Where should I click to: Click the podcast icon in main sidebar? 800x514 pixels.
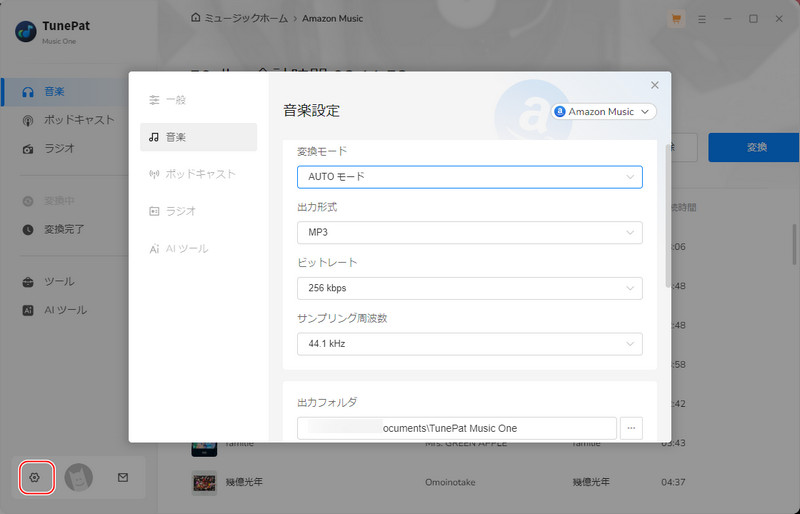coord(28,120)
